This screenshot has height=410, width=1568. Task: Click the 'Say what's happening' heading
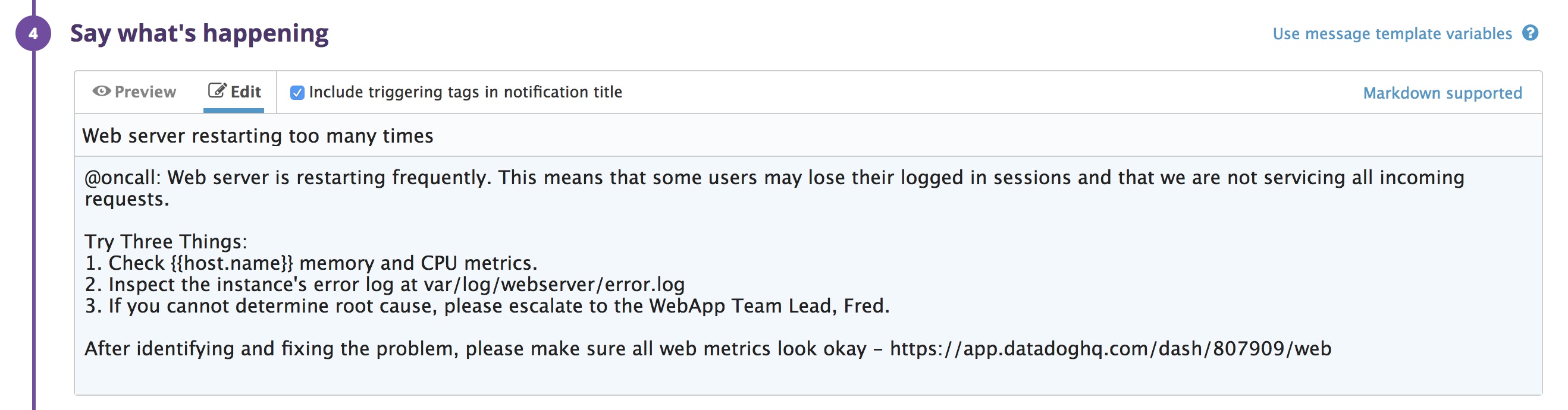[199, 33]
